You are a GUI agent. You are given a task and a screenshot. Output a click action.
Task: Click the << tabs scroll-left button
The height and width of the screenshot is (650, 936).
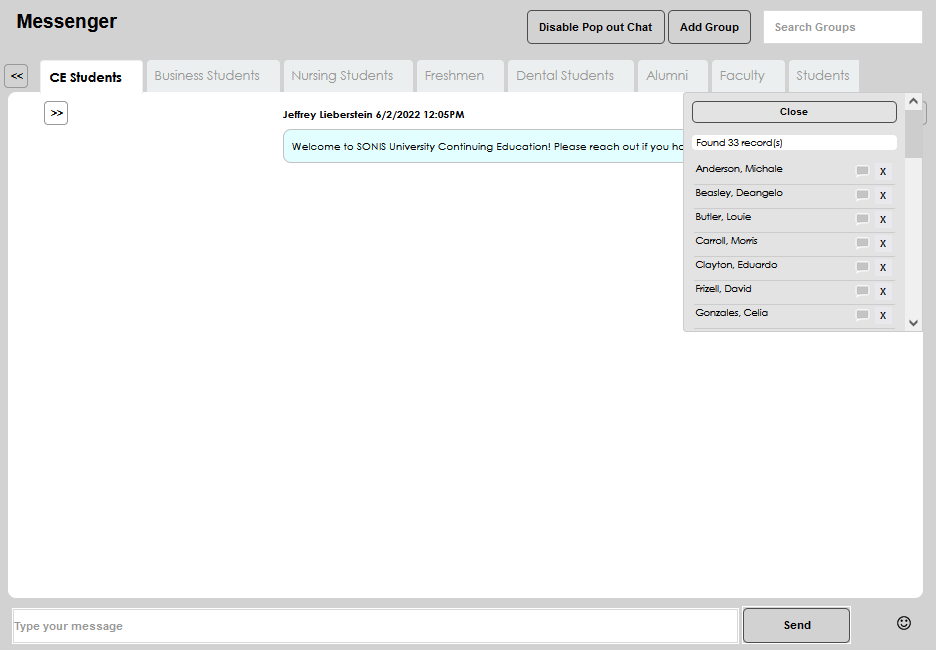click(x=16, y=76)
